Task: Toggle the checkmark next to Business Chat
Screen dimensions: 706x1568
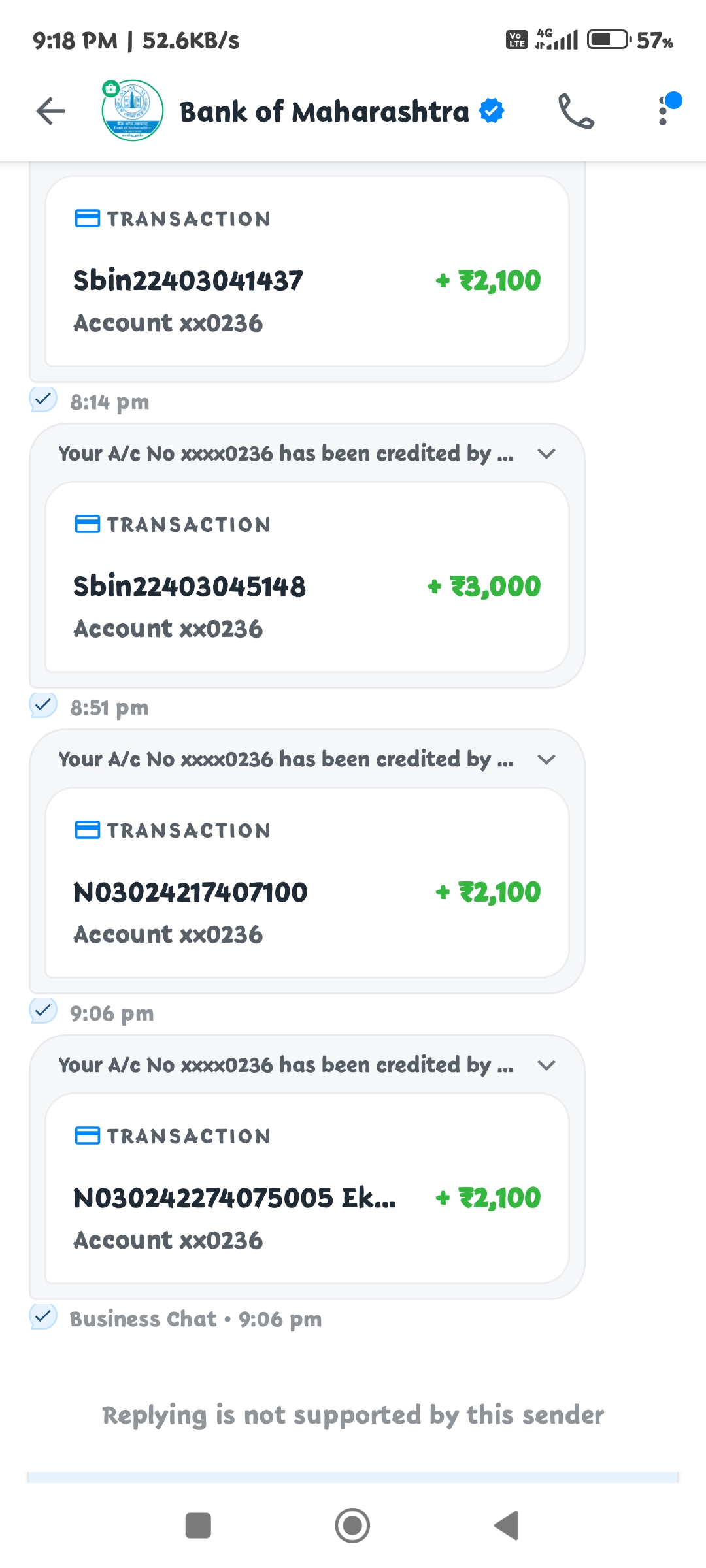Action: click(43, 1316)
